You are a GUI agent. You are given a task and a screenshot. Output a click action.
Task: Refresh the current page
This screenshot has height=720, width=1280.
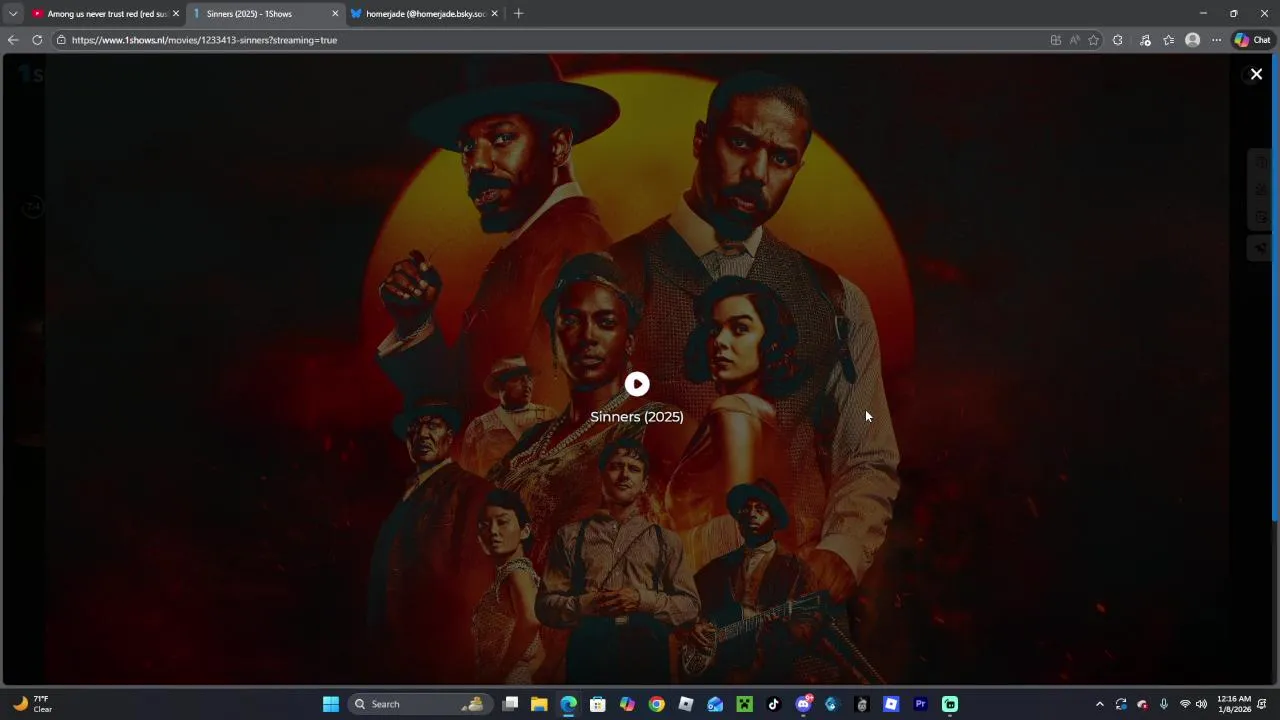point(37,40)
